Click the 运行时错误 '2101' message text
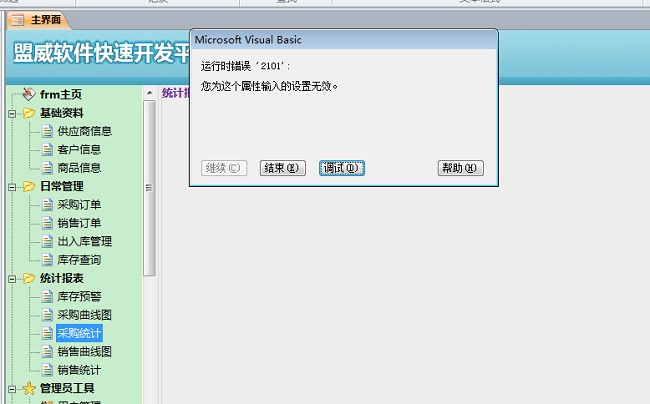 tap(245, 66)
